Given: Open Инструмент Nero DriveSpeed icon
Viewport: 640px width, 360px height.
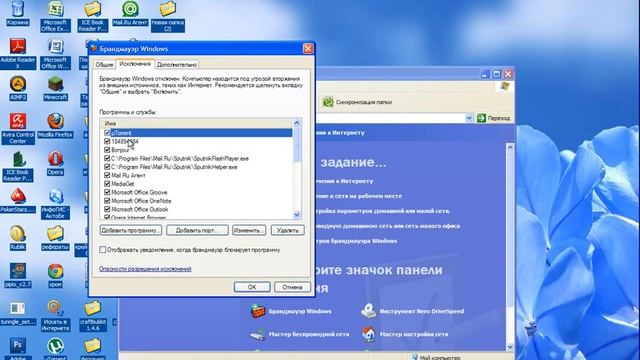Looking at the screenshot, I should tap(369, 311).
